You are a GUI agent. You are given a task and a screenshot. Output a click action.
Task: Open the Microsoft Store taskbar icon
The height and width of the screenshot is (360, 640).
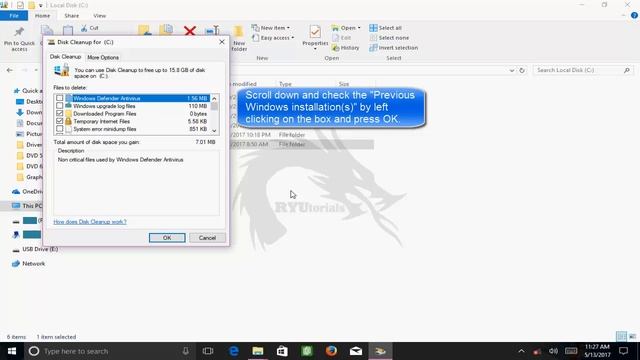(x=282, y=351)
